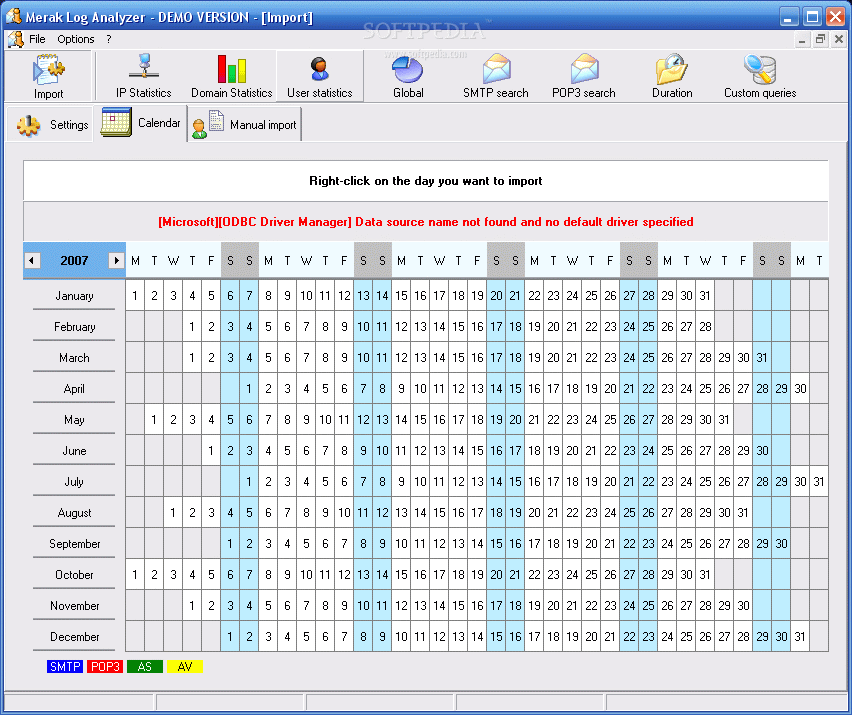The image size is (852, 715).
Task: Click the ODBC Driver Manager error message
Action: (425, 222)
